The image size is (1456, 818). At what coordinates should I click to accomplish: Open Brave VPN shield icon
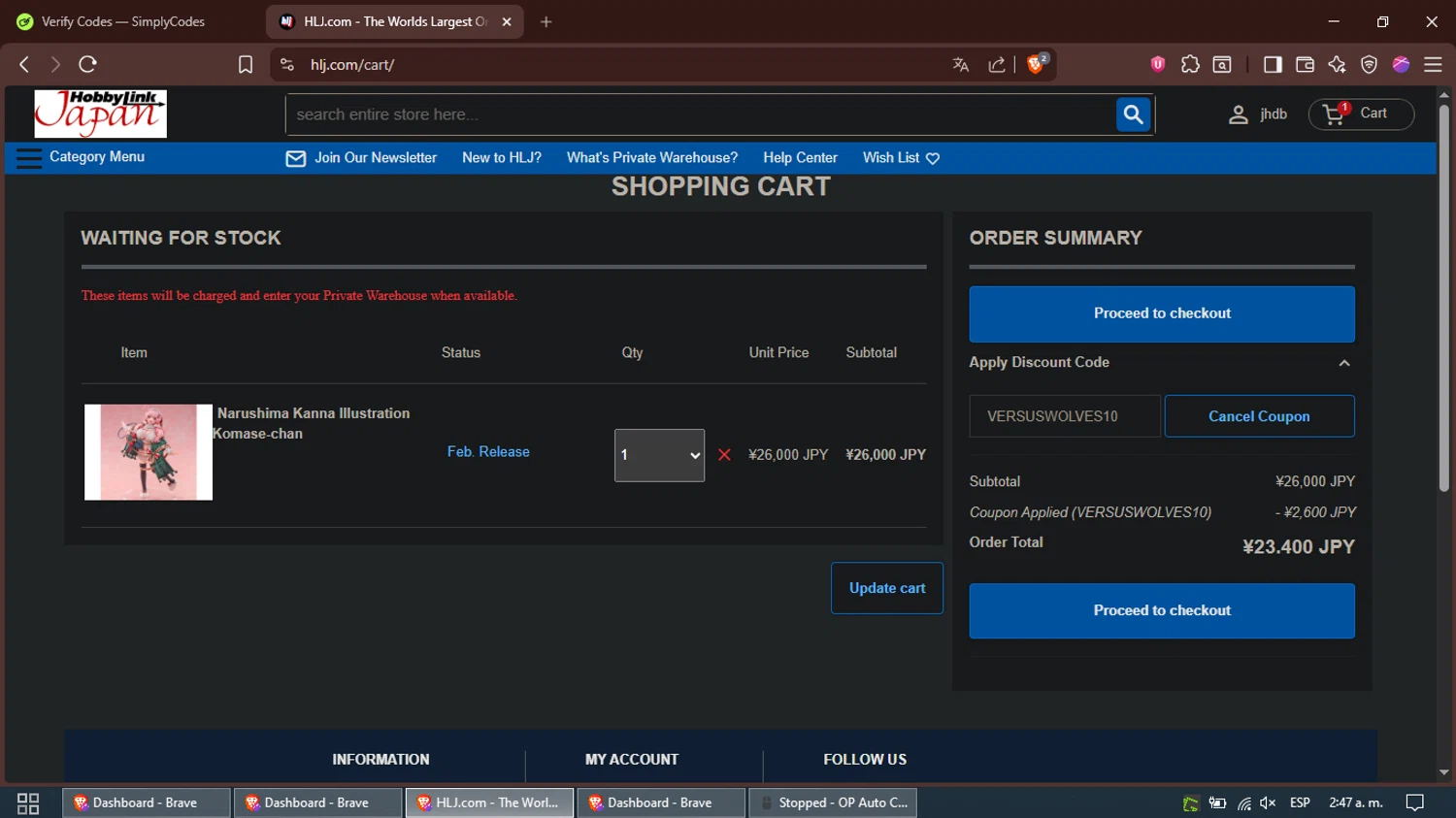coord(1369,64)
